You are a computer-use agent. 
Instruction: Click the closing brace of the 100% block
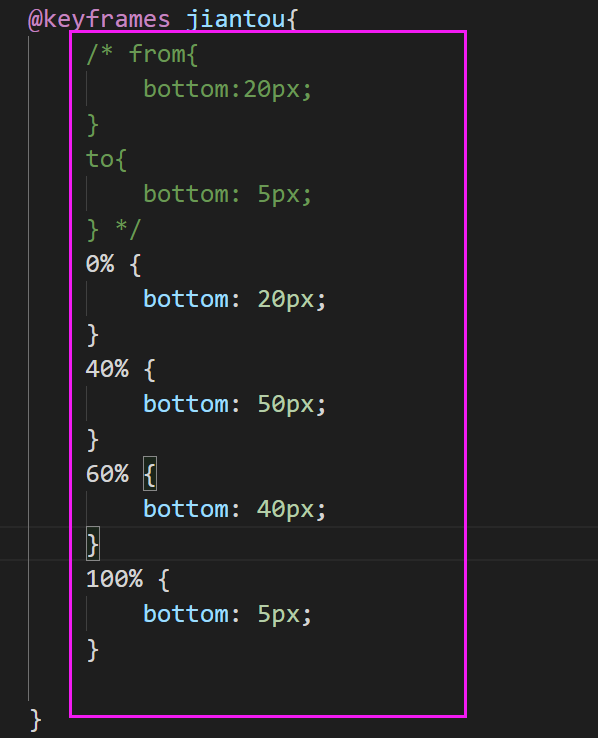(x=93, y=650)
